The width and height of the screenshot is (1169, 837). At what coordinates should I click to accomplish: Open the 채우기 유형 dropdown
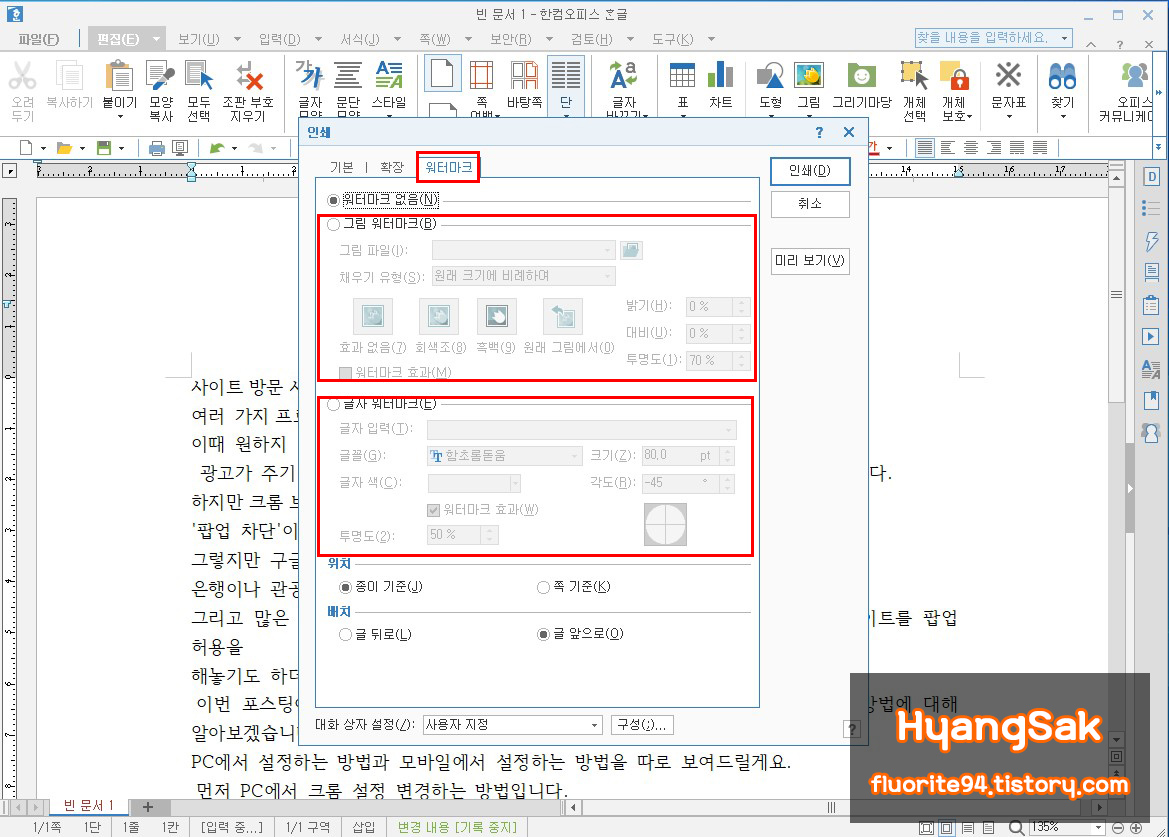pos(608,277)
